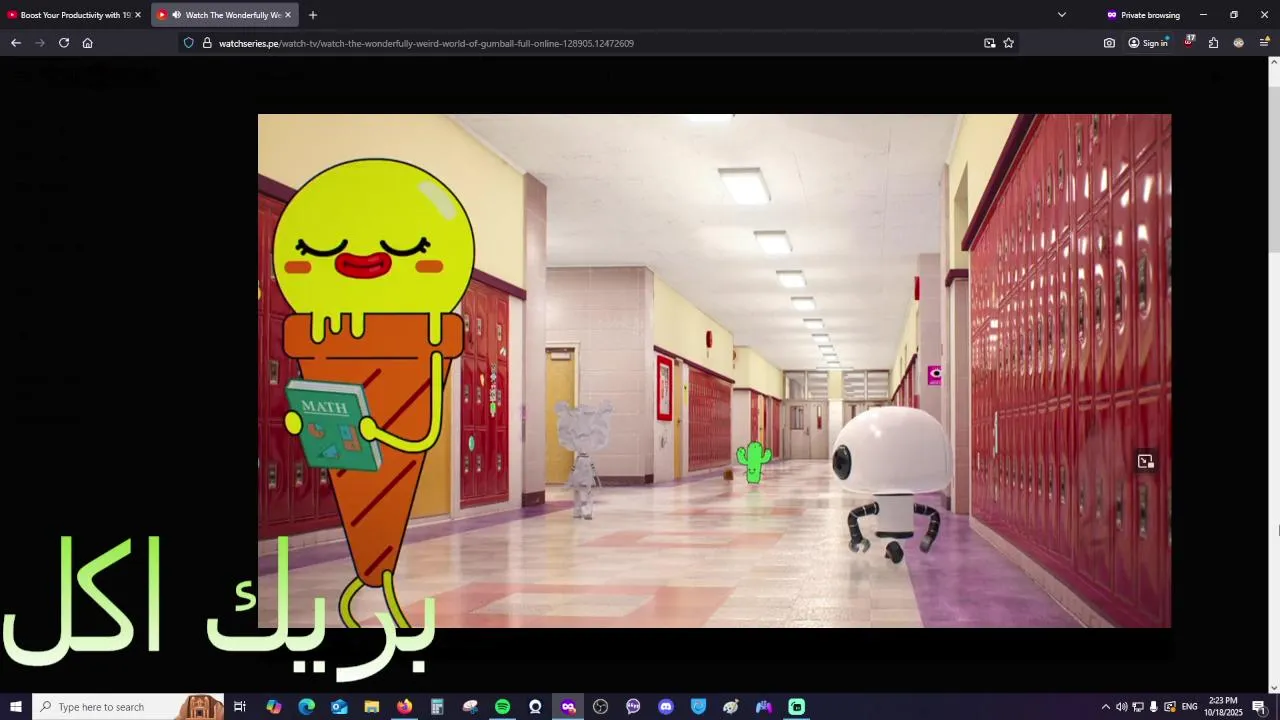Open uBlock extension with 17 badge

tap(1189, 42)
